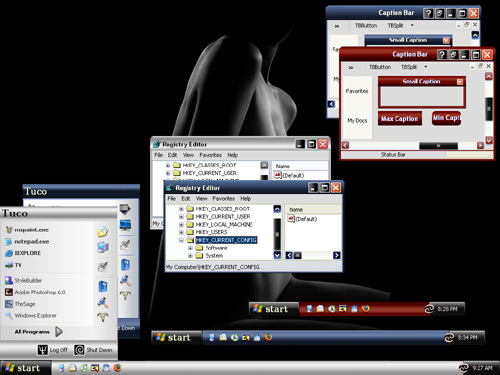Expand HKEY_LOCAL_MACHINE in the front Registry Editor
The height and width of the screenshot is (375, 500).
[181, 224]
